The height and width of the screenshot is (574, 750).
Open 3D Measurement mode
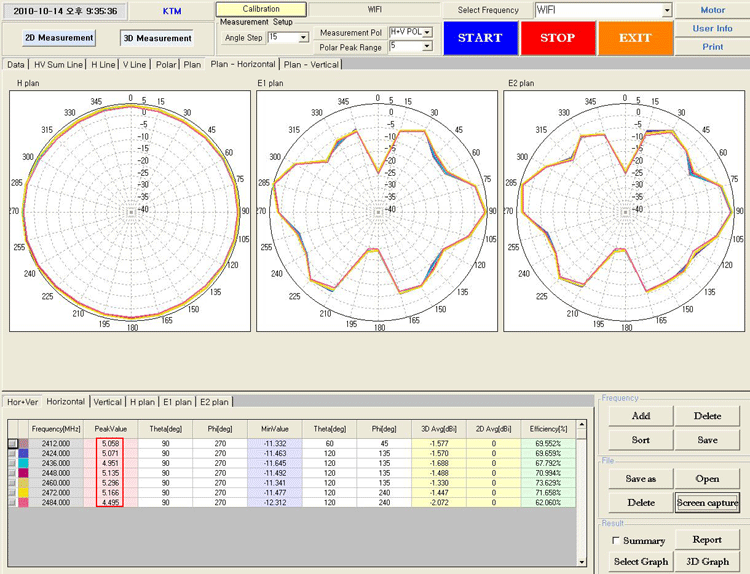tap(157, 38)
